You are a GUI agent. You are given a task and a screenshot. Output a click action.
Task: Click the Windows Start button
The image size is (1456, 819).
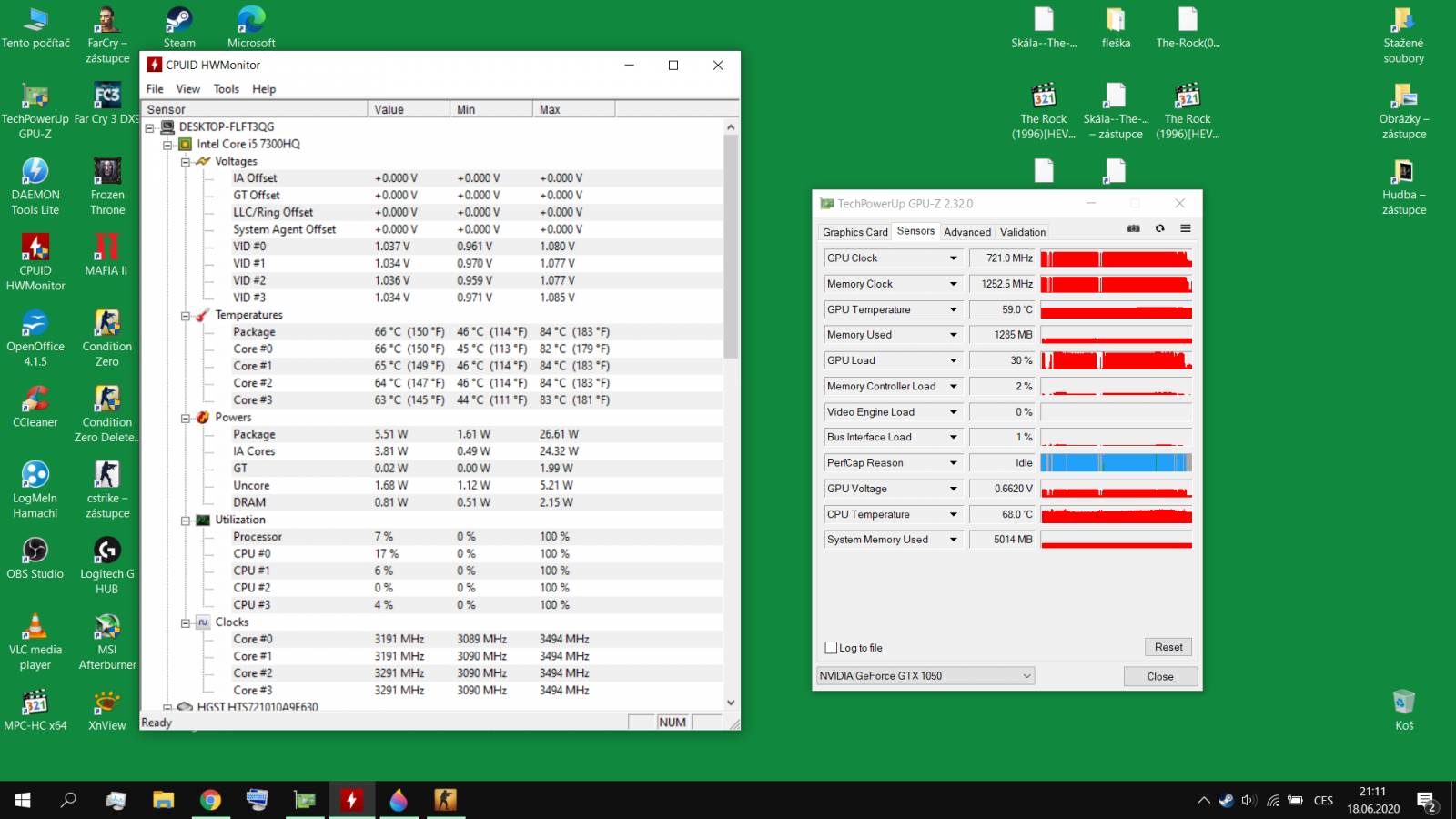click(x=23, y=800)
